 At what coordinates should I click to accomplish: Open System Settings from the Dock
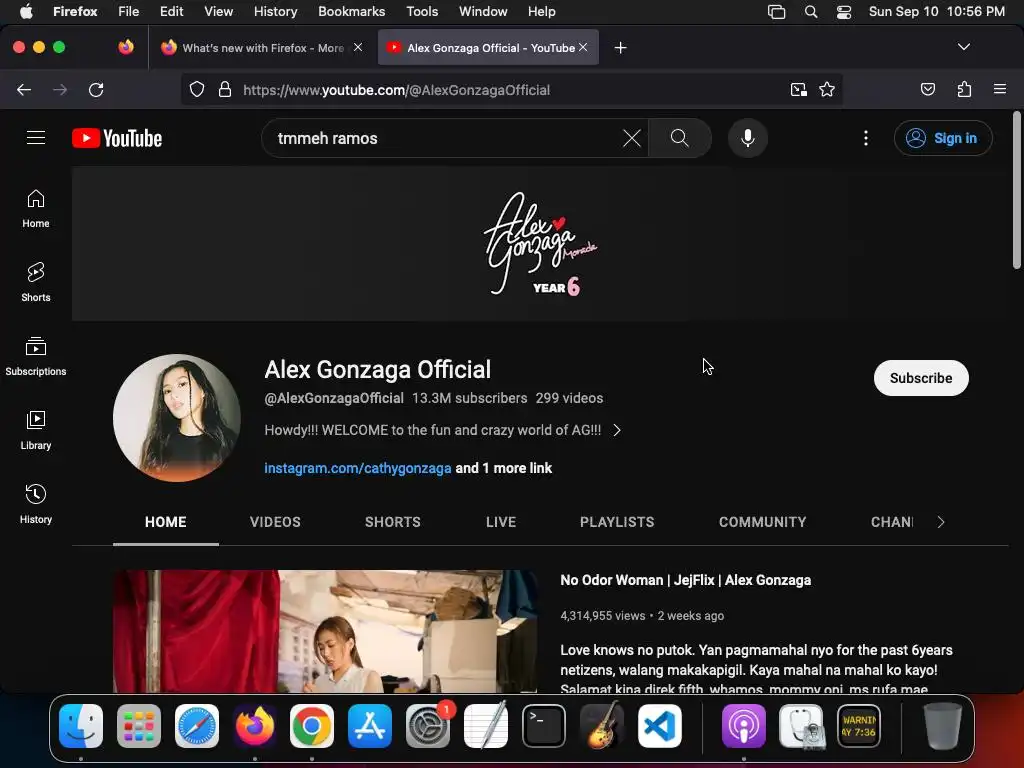pyautogui.click(x=428, y=726)
